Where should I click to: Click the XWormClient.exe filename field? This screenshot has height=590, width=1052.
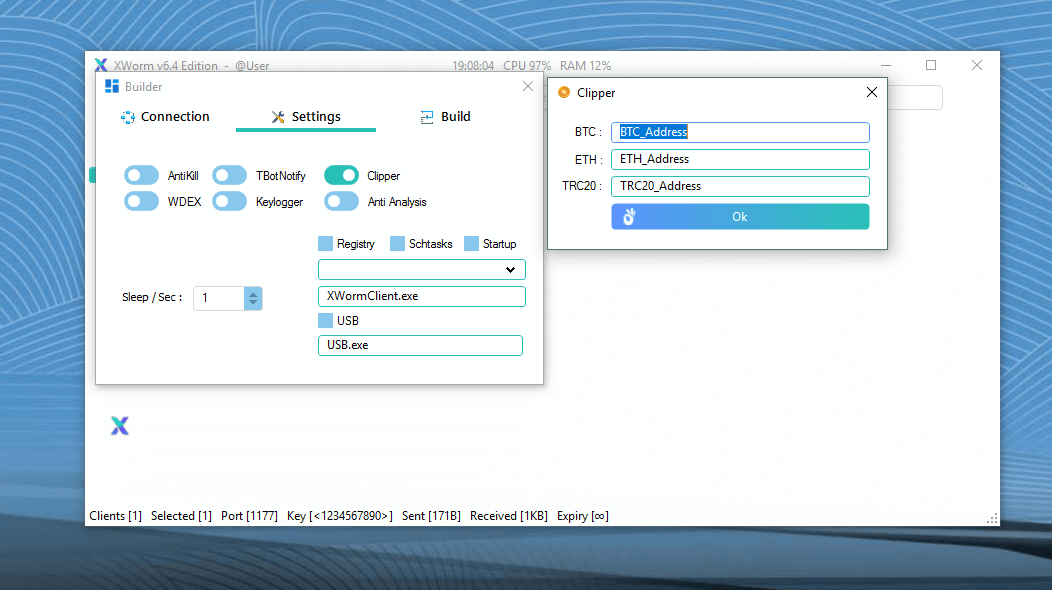pyautogui.click(x=421, y=297)
